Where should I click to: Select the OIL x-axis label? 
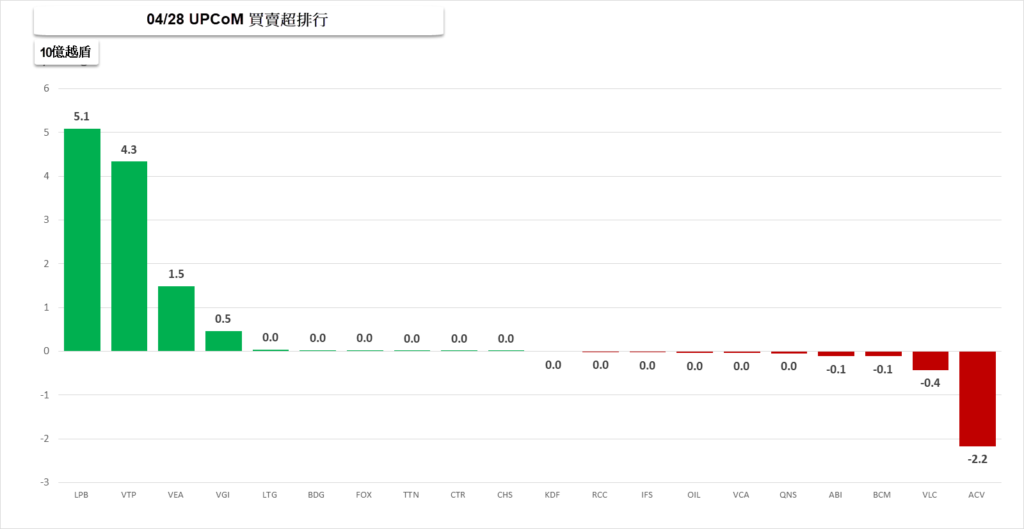(x=694, y=494)
